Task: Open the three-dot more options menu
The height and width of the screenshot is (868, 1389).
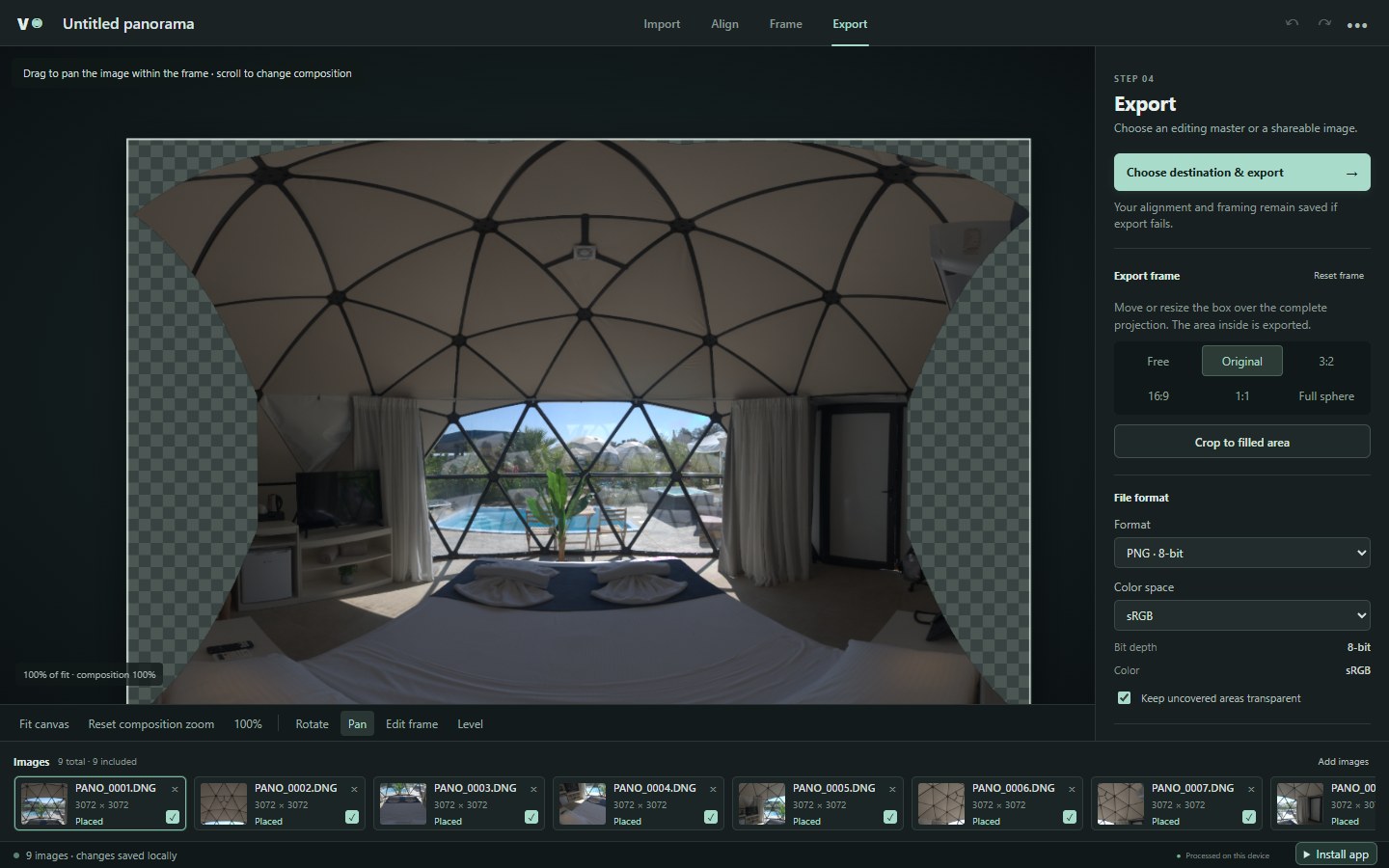Action: click(1357, 25)
